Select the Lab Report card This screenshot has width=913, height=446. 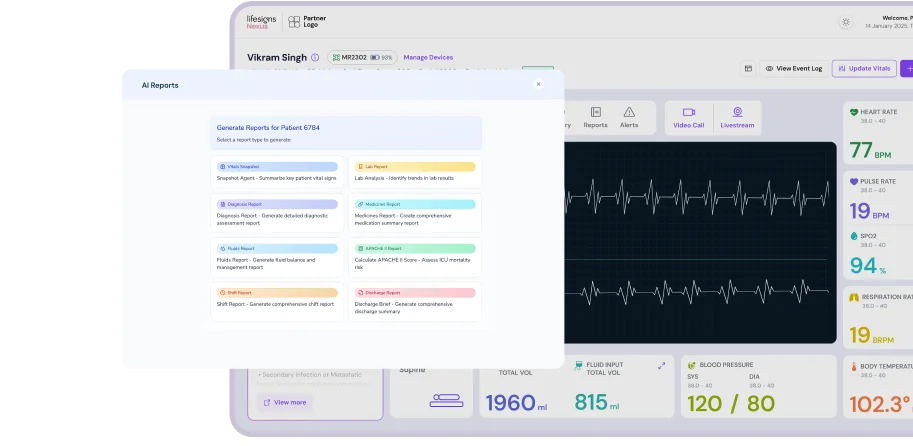pyautogui.click(x=414, y=172)
